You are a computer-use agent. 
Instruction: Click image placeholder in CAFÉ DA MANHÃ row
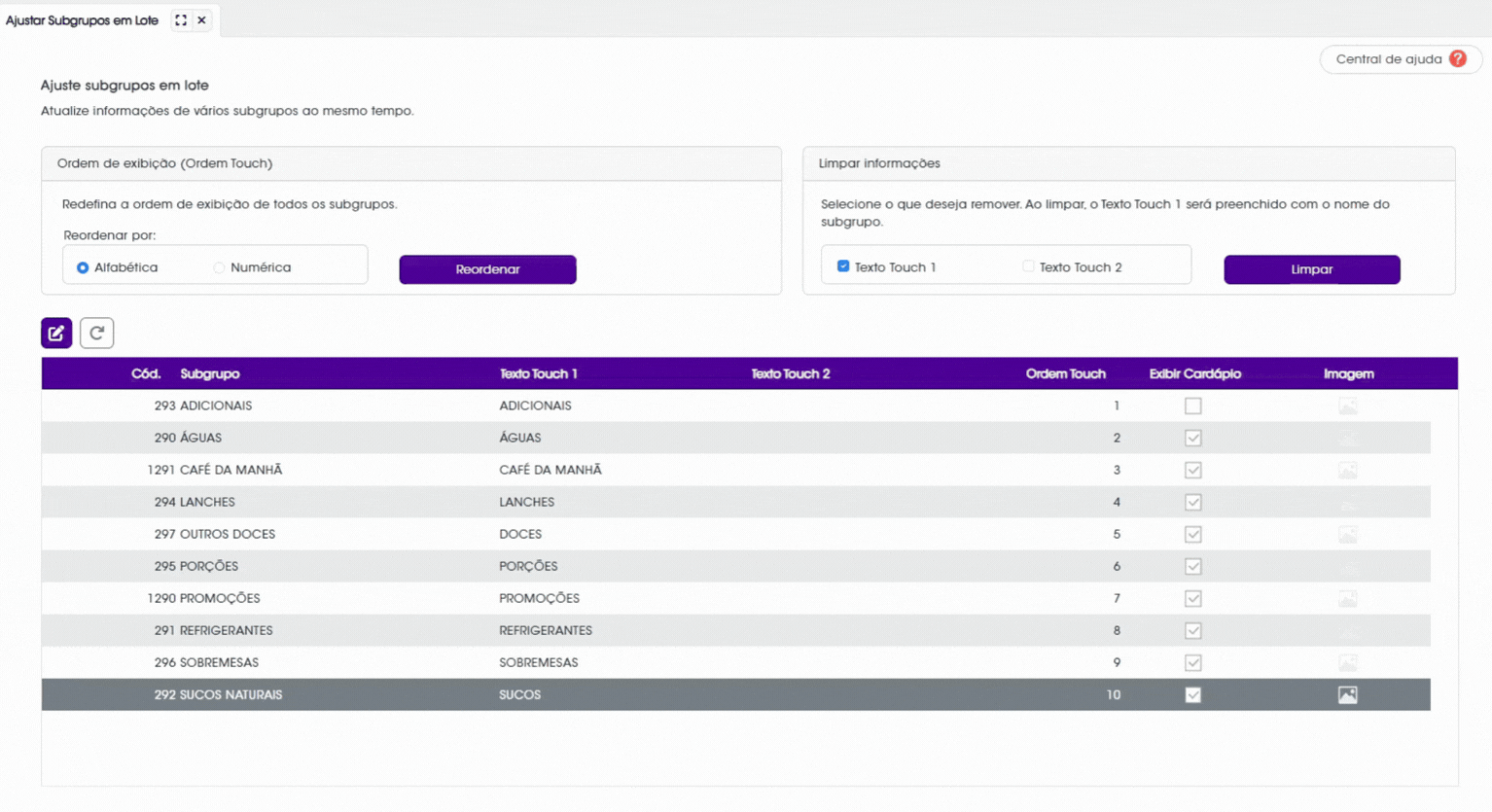click(1347, 470)
